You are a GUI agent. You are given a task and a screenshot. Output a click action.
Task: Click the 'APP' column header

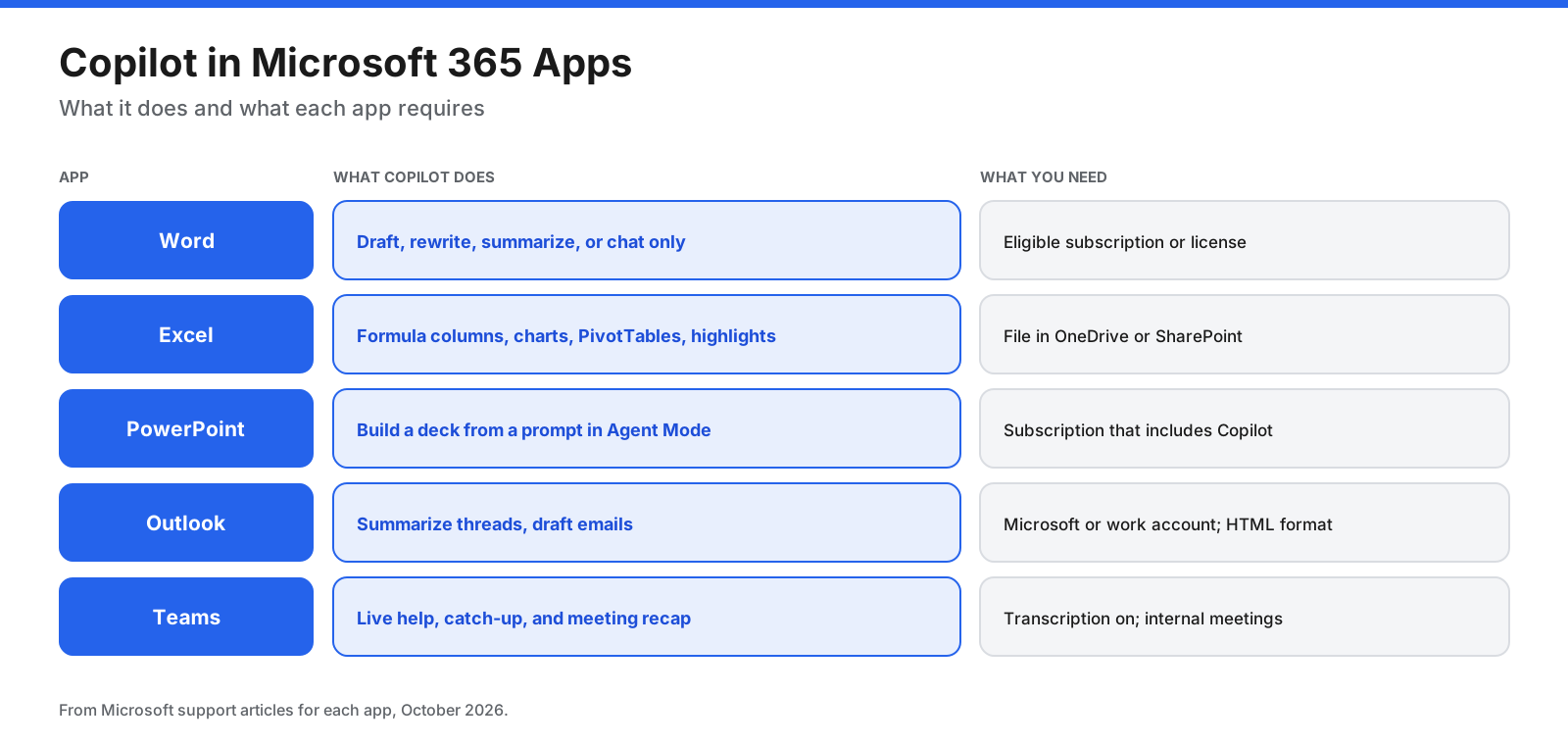pyautogui.click(x=73, y=177)
